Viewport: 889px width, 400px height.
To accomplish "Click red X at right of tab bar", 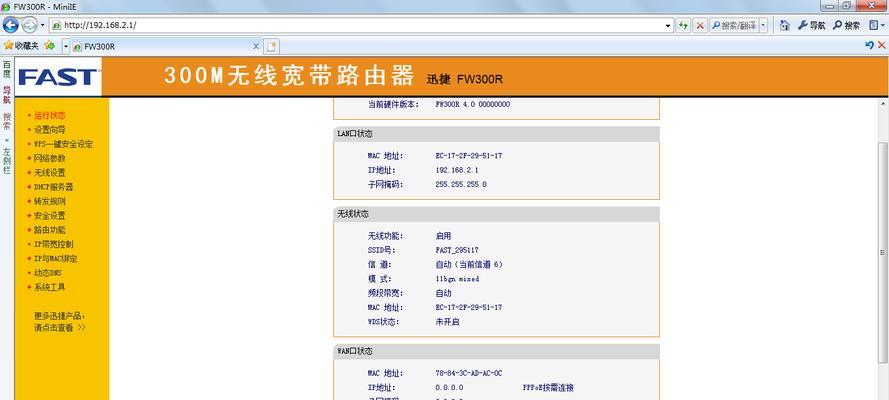I will coord(882,45).
